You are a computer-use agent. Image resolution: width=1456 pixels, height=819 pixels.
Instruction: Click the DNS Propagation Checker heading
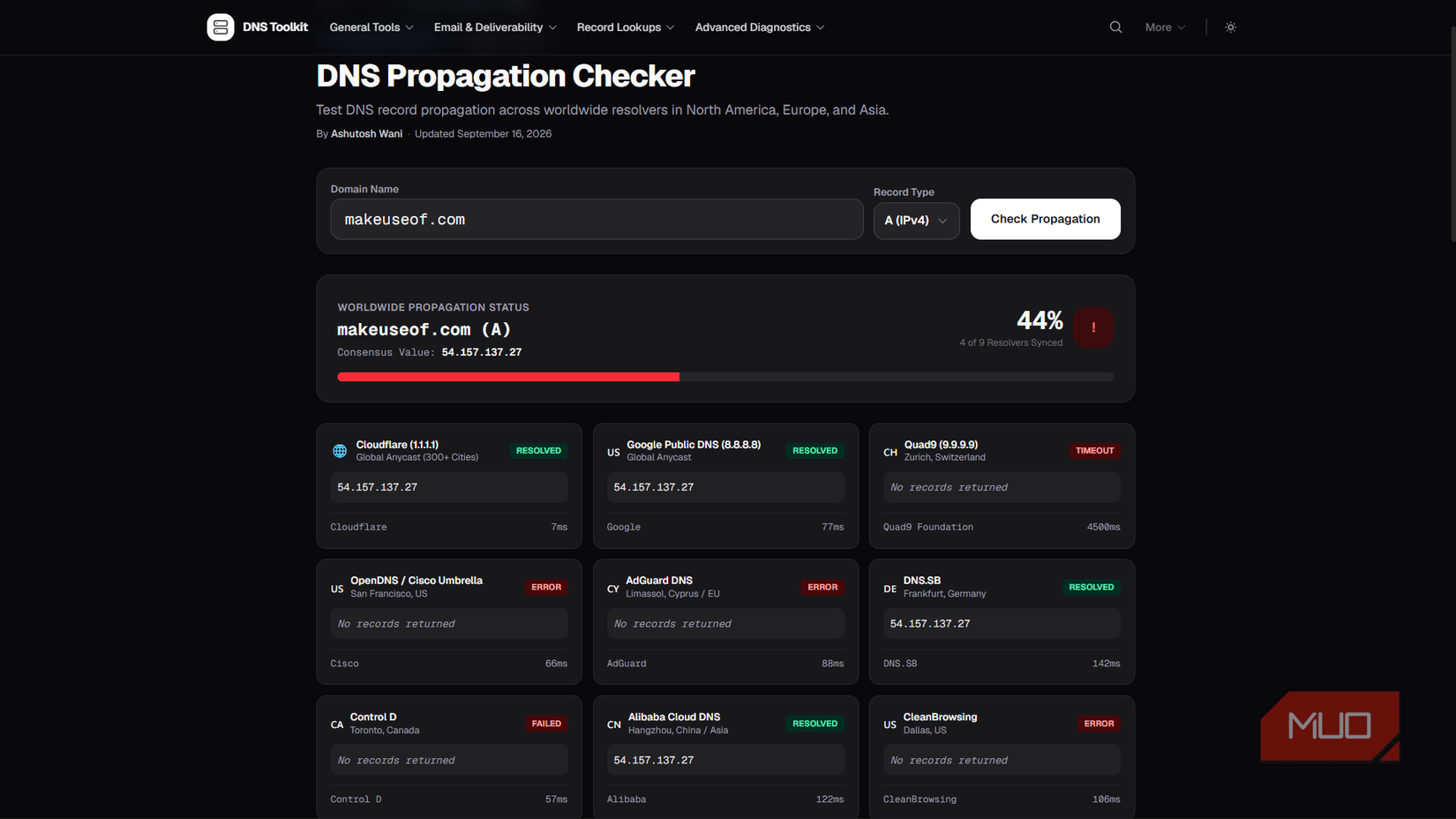point(506,76)
